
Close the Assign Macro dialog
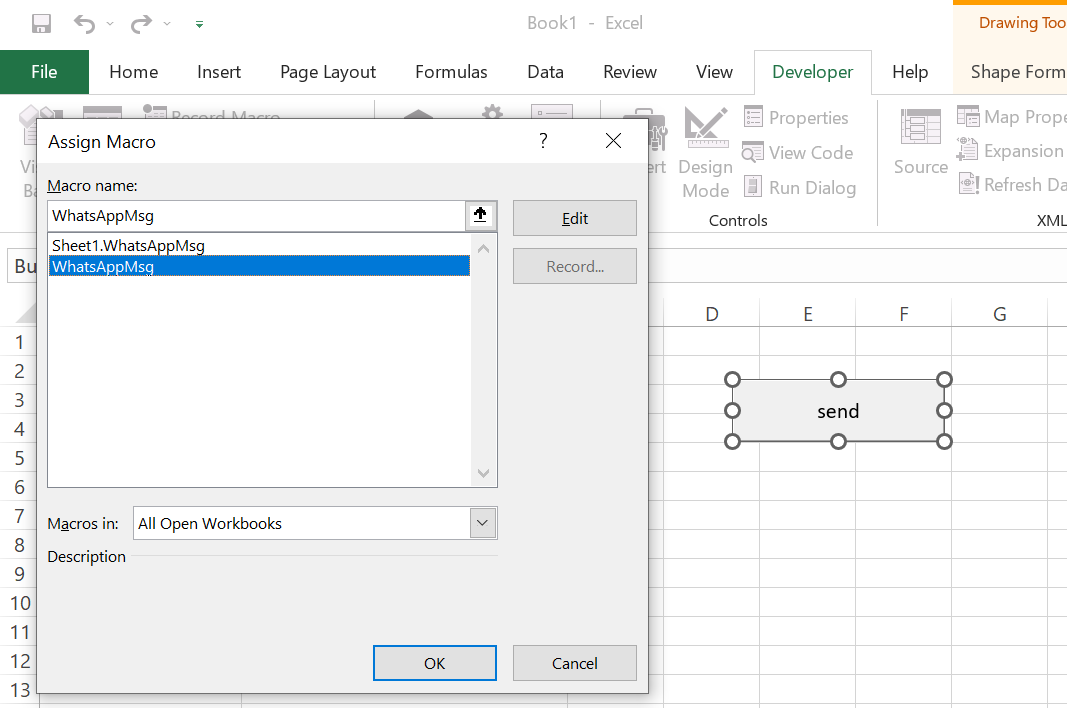613,141
